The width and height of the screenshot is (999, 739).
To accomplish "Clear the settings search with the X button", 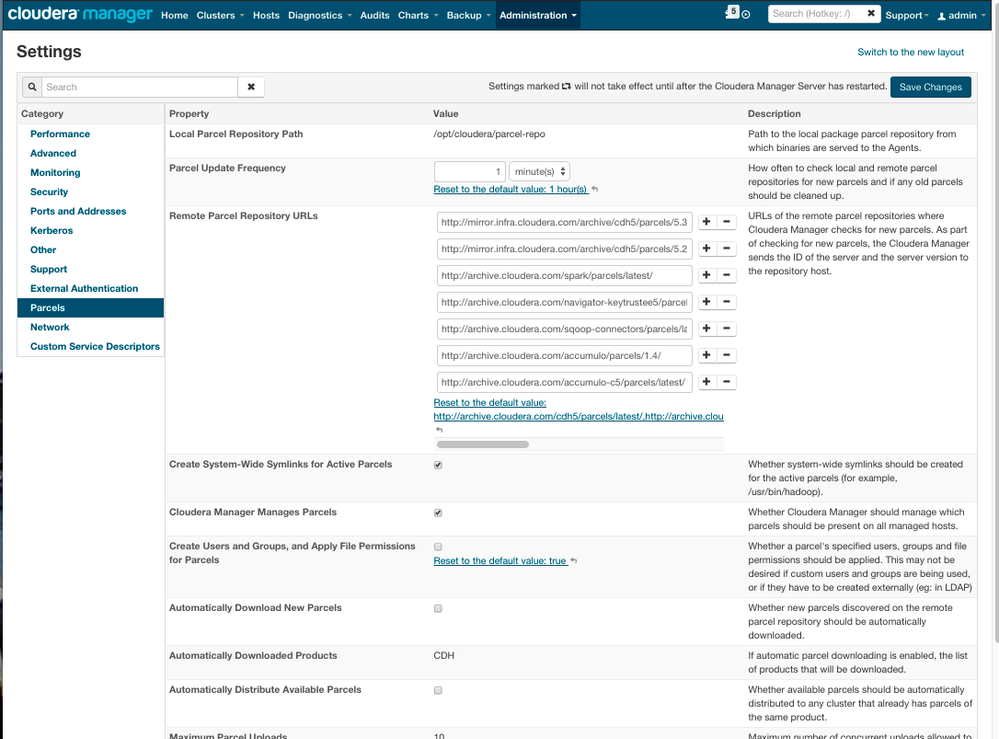I will click(x=251, y=87).
